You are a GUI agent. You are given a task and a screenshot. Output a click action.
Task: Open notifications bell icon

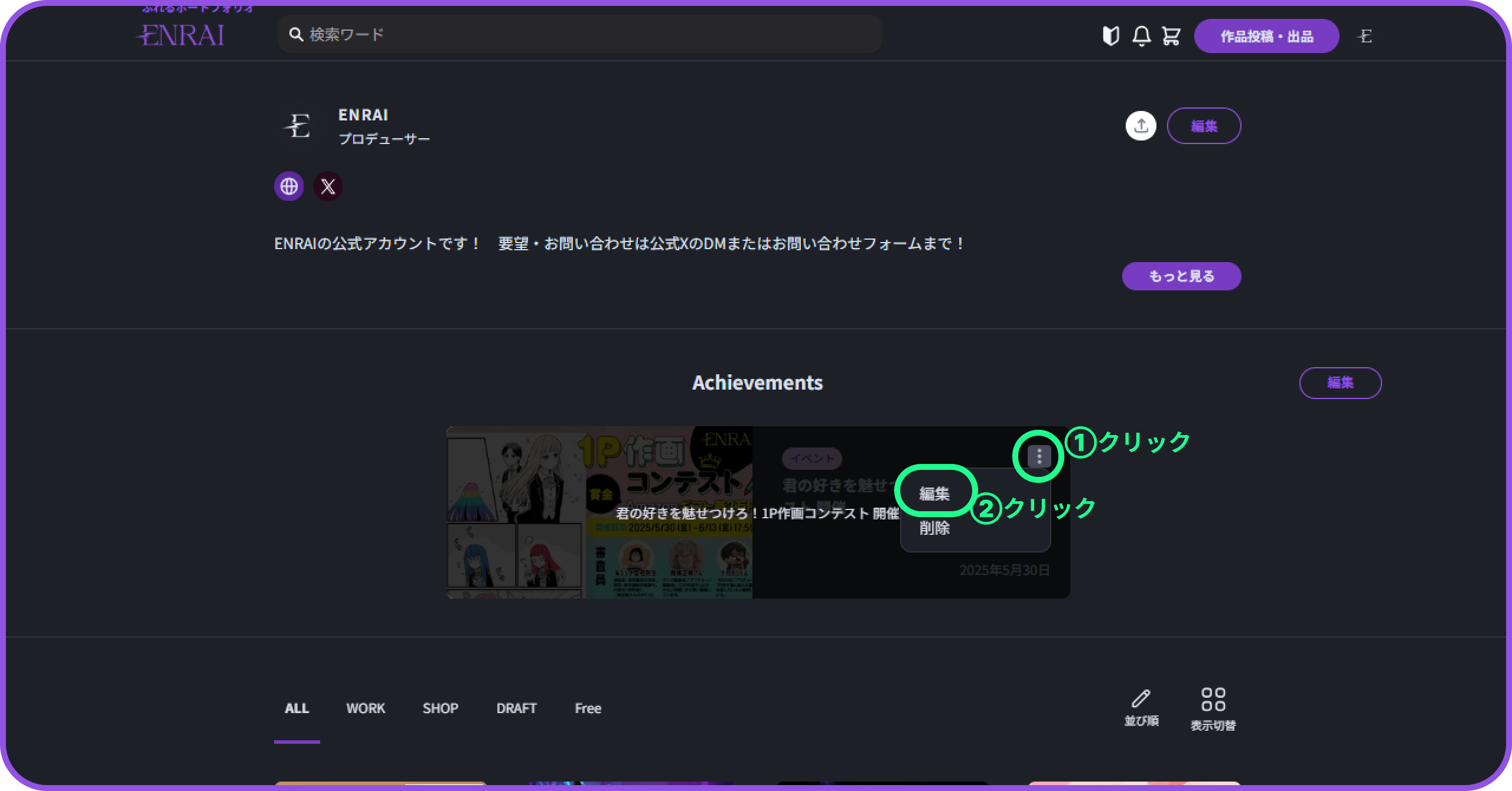point(1141,36)
